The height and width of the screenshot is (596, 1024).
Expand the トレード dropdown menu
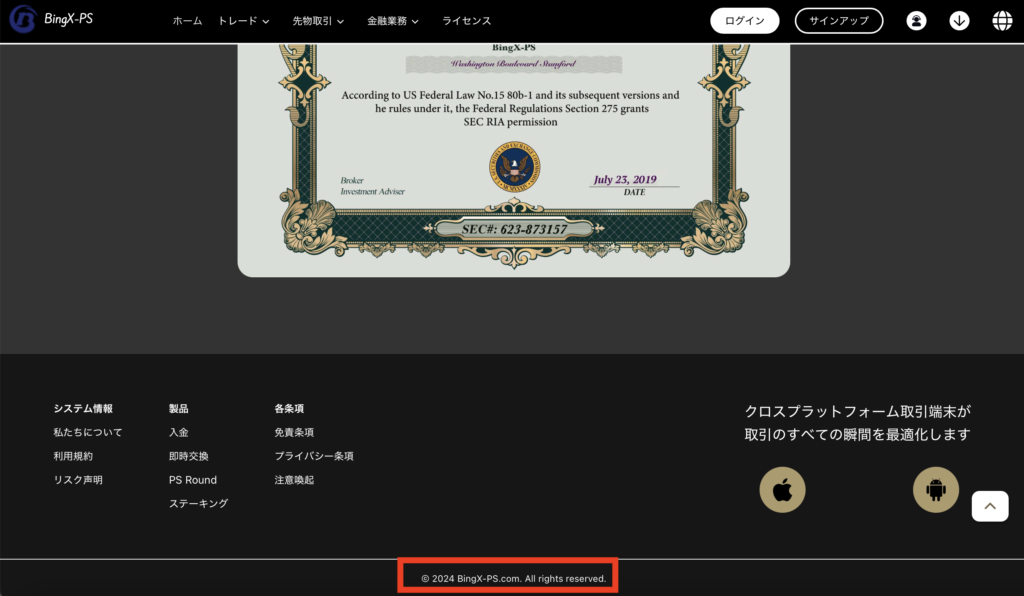point(244,21)
